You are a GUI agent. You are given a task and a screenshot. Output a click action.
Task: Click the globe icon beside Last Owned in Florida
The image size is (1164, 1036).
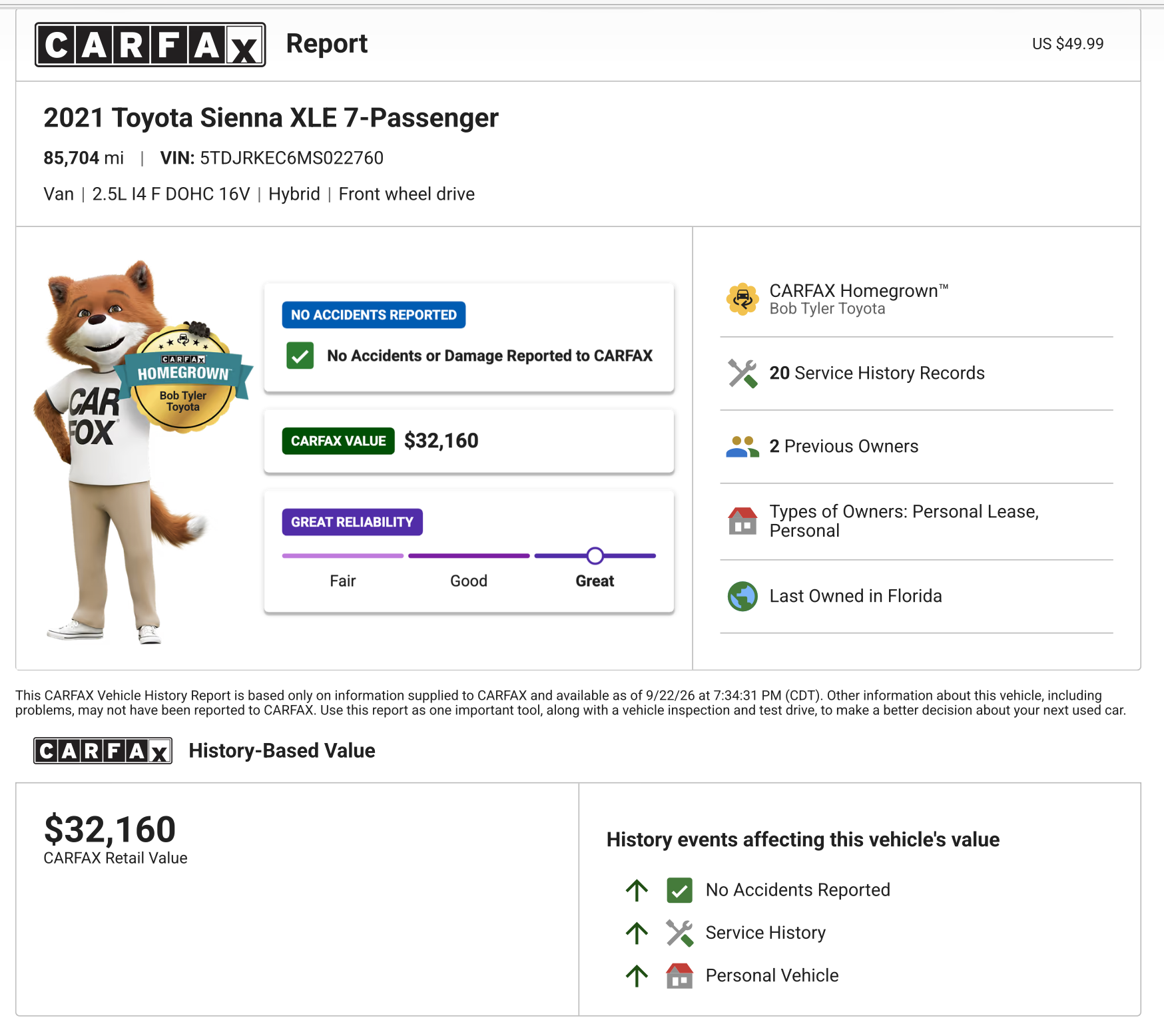(742, 597)
